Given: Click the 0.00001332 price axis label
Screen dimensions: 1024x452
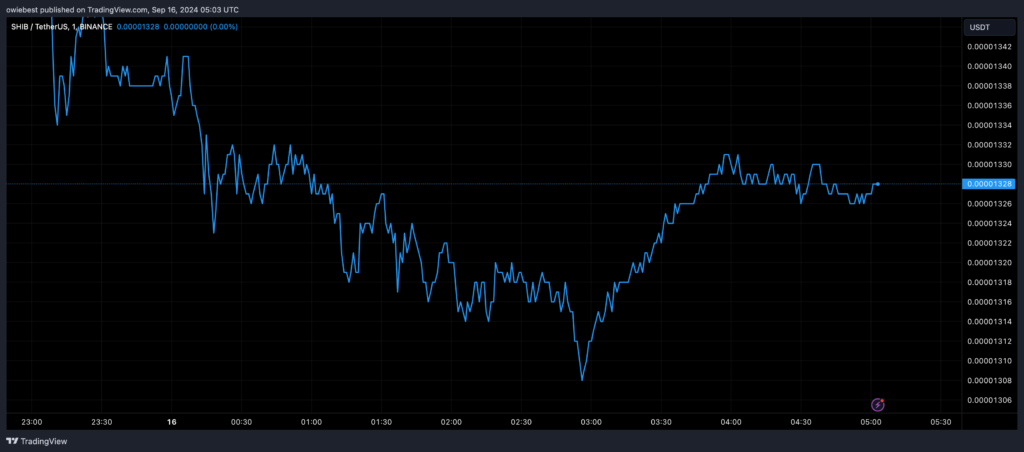Looking at the screenshot, I should click(989, 145).
